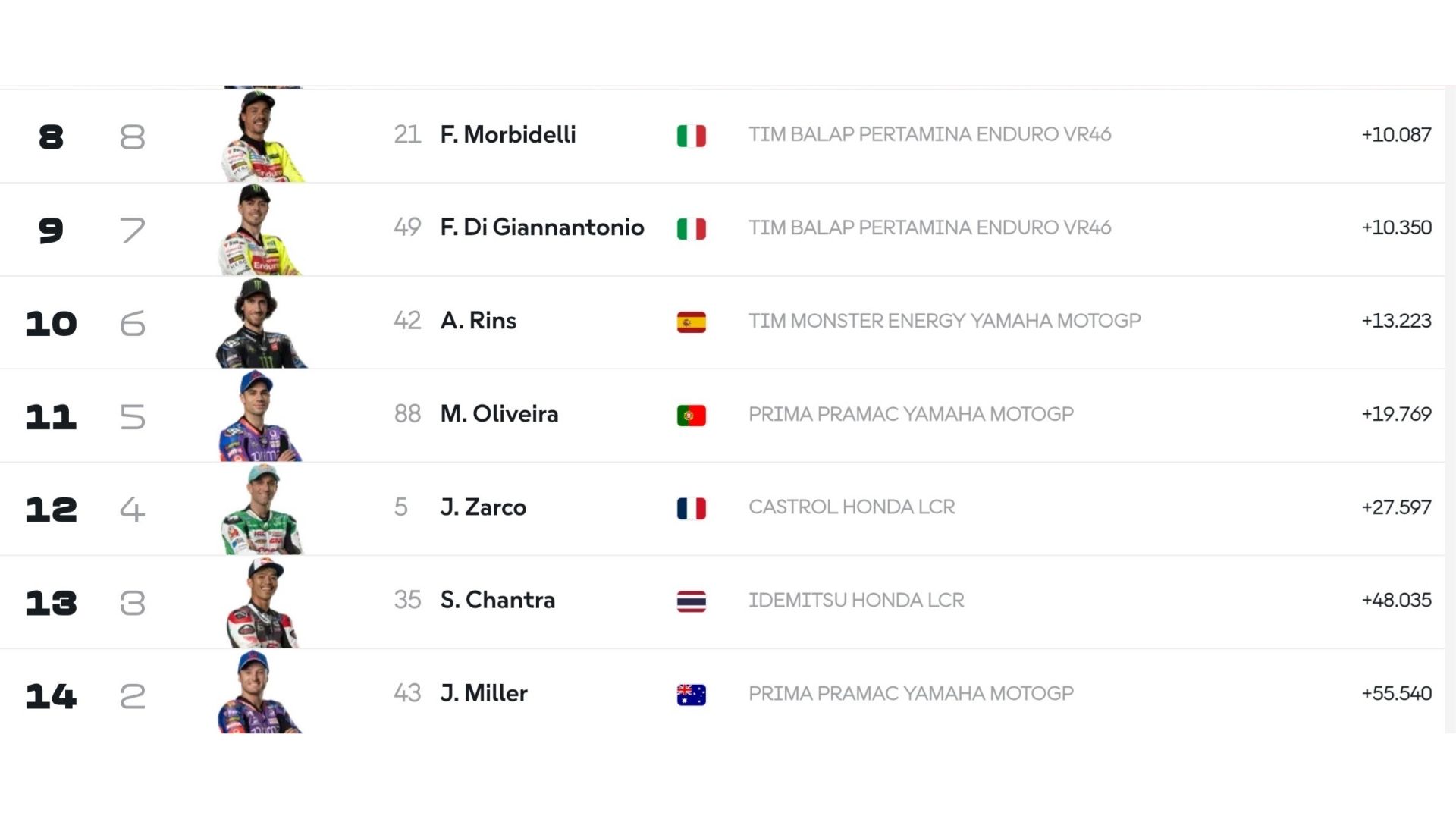Click the Thai flag beside S. Chantra

[x=691, y=601]
